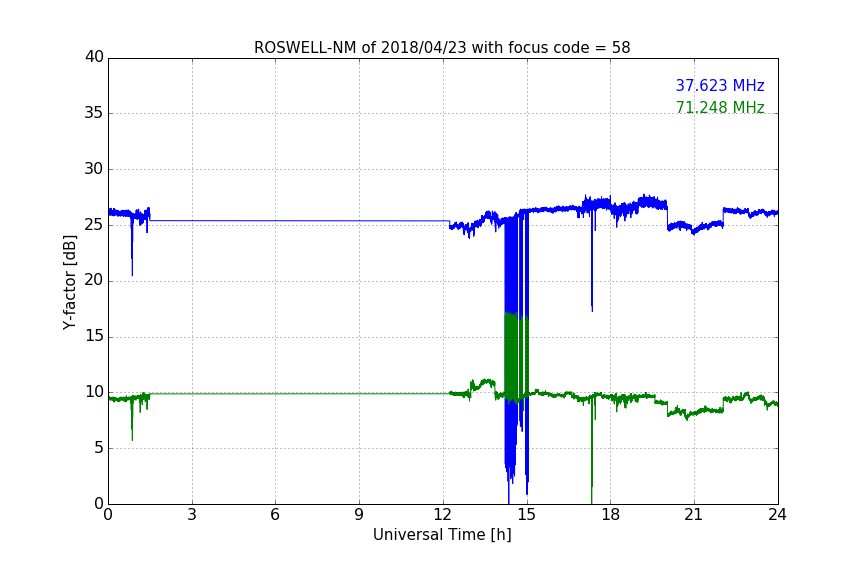864x576 pixels.
Task: Click the x-axis tick label '12'
Action: (x=443, y=515)
